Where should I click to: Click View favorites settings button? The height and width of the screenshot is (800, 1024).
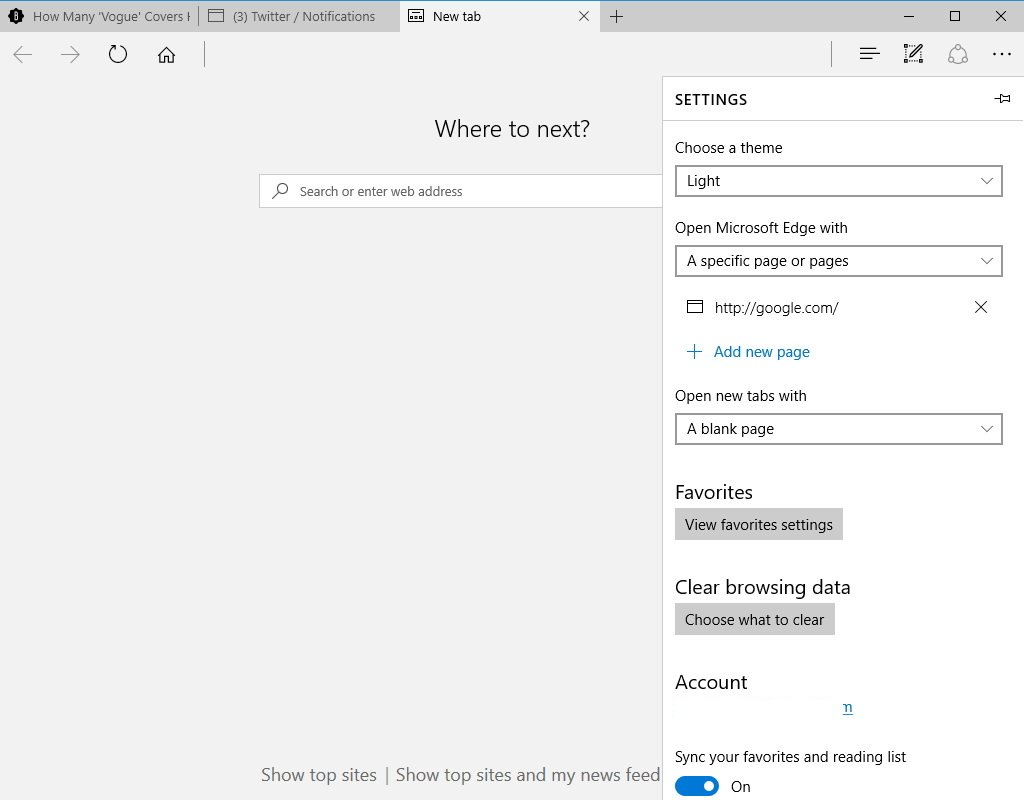pos(758,525)
